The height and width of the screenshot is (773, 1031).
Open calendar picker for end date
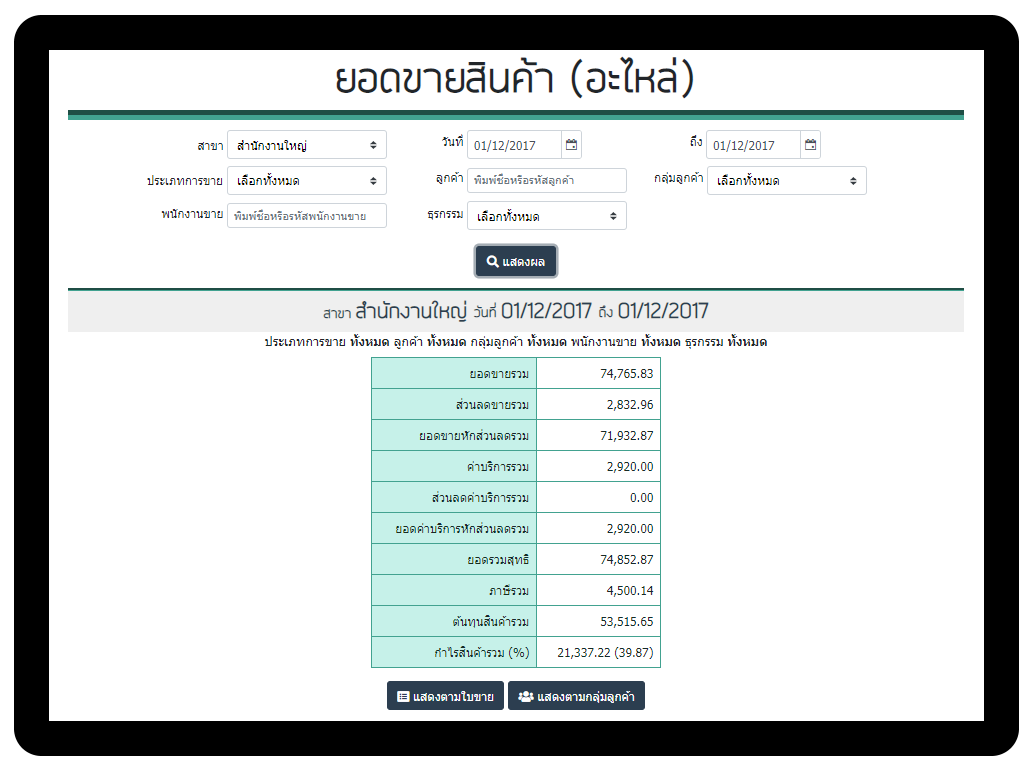point(810,145)
